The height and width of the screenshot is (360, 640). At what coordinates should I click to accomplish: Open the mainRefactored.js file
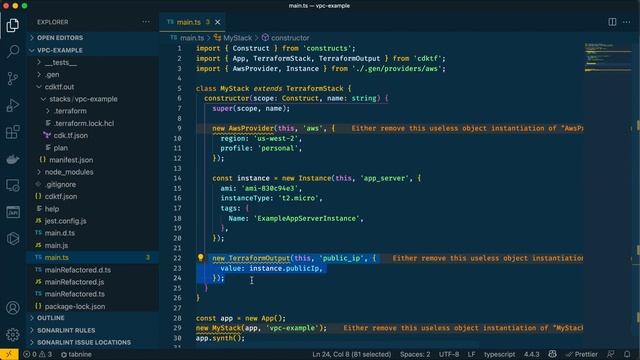click(x=74, y=282)
